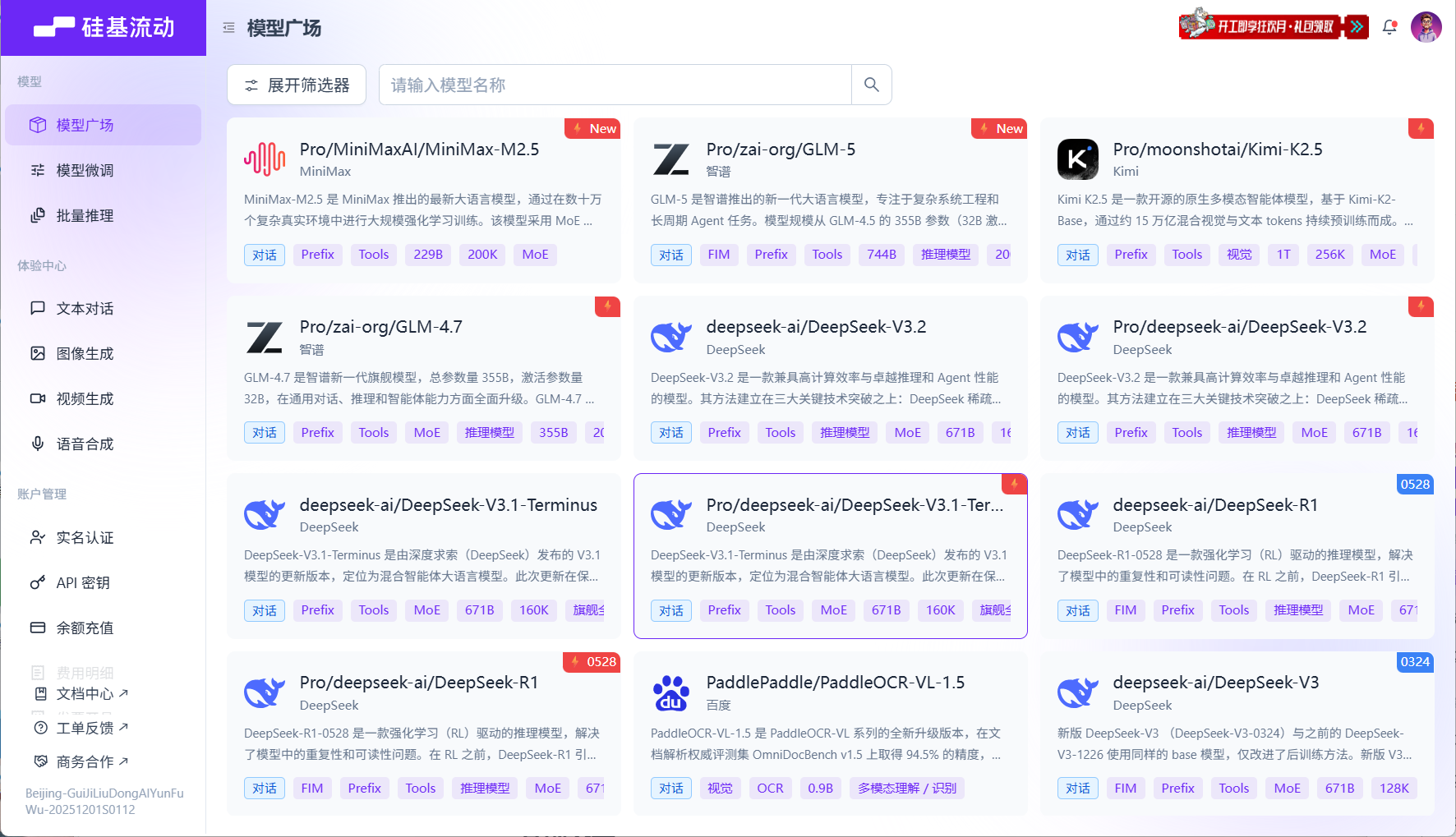Open 实名认证 account page

click(104, 537)
